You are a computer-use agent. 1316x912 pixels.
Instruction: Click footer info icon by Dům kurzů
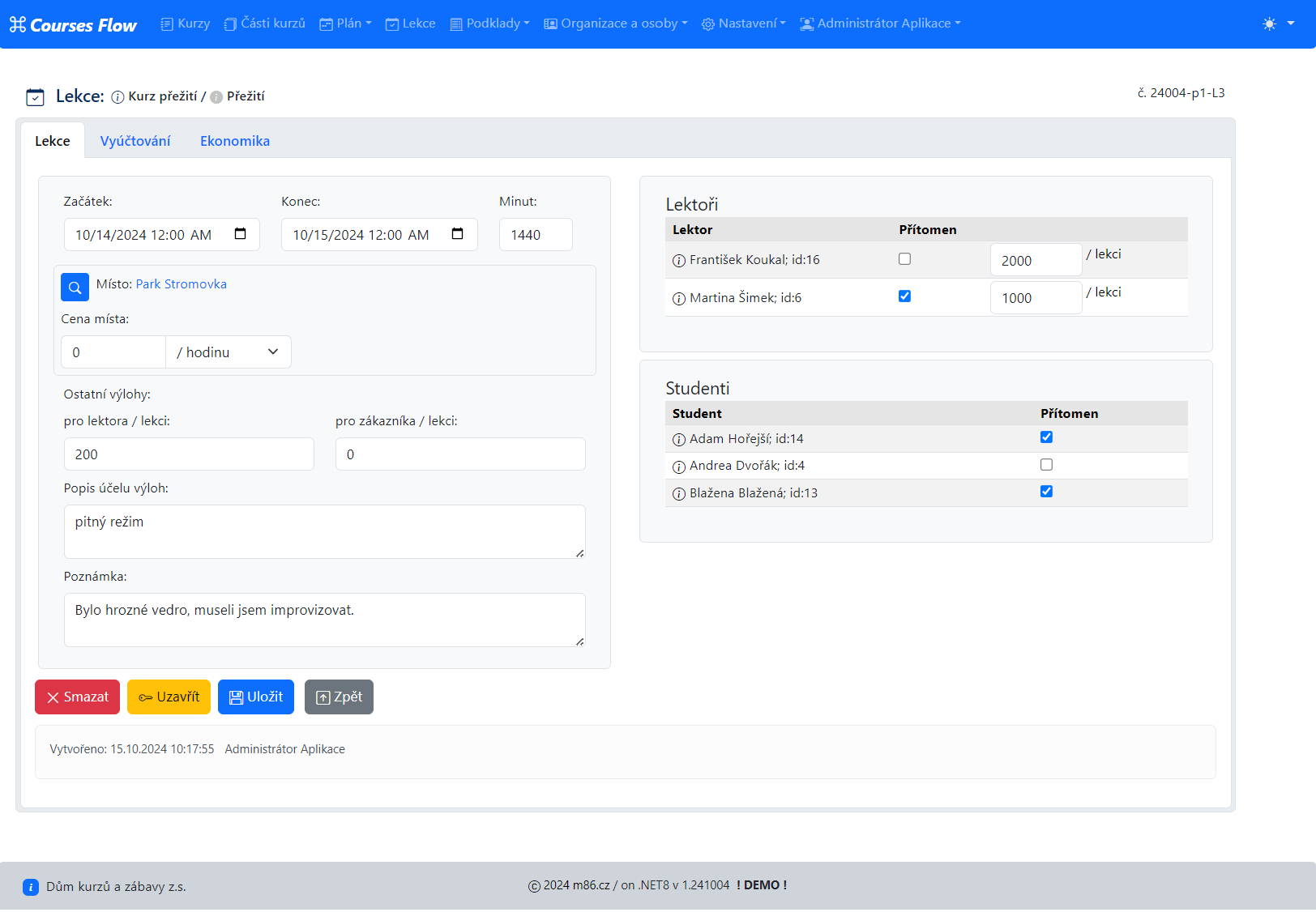(x=31, y=887)
